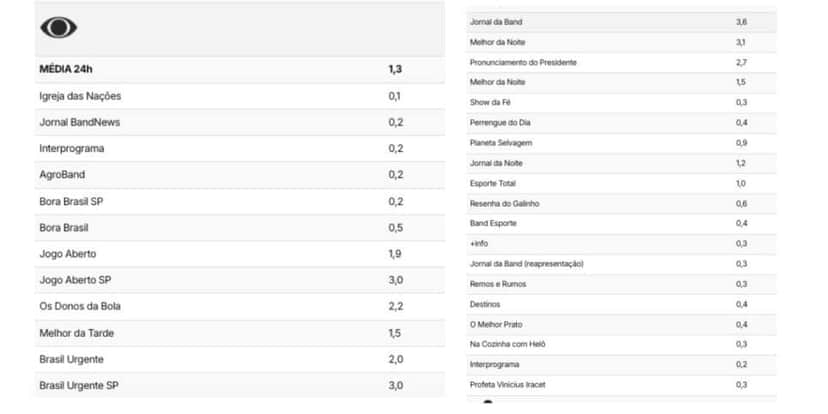The width and height of the screenshot is (828, 414).
Task: Click the O Melhor Prato entry
Action: pyautogui.click(x=622, y=324)
